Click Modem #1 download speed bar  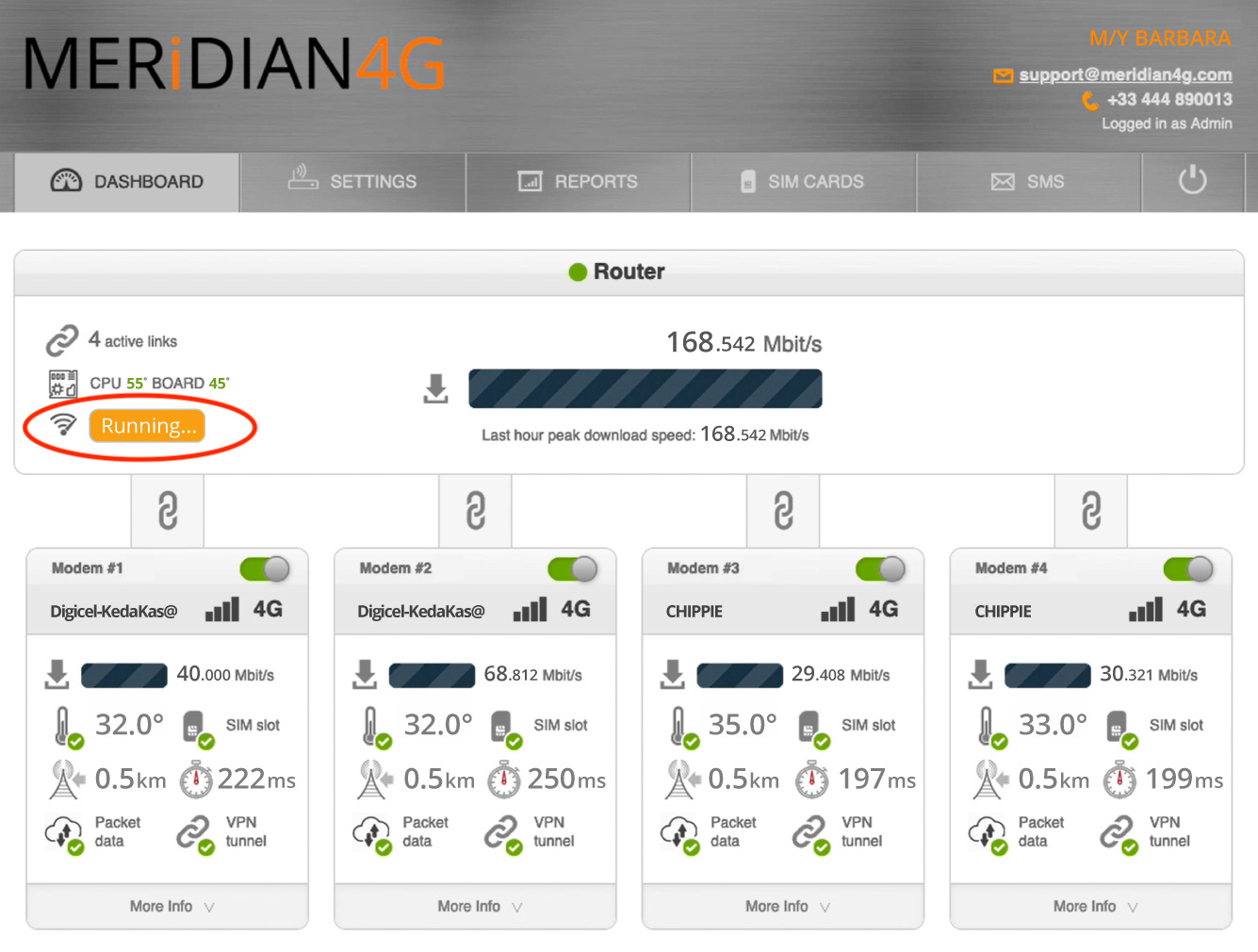click(124, 675)
